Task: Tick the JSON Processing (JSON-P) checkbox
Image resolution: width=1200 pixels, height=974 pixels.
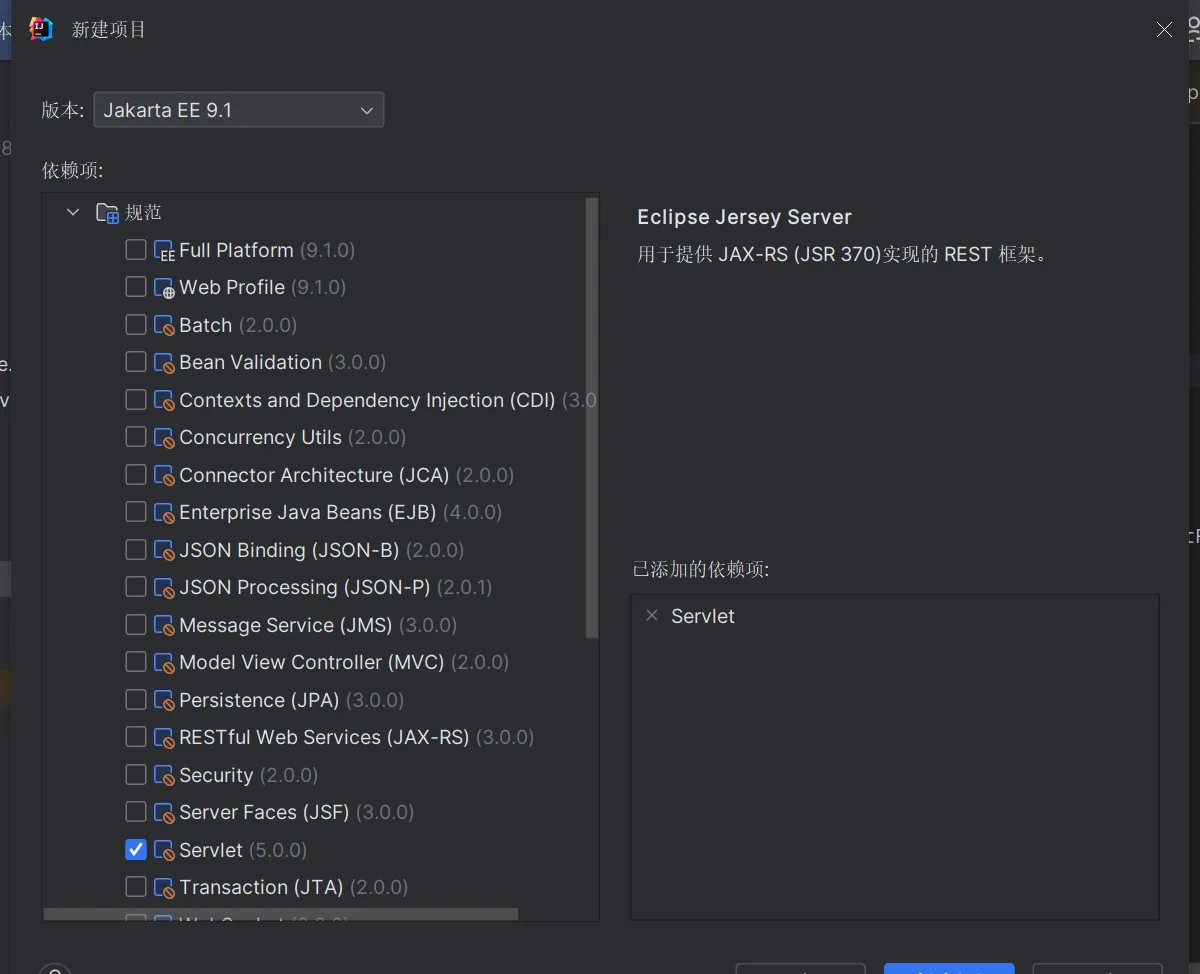Action: 136,587
